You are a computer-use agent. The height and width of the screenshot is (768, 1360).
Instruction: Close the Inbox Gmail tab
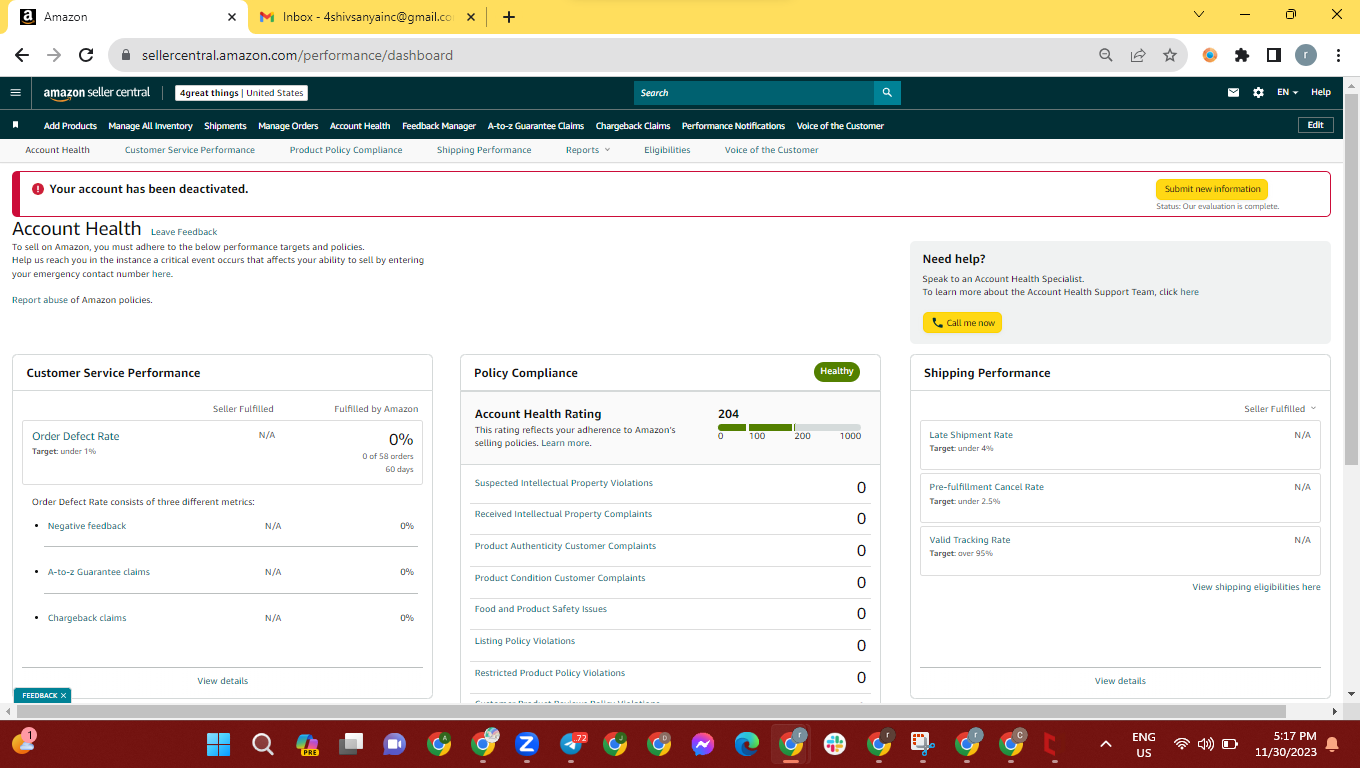[472, 17]
